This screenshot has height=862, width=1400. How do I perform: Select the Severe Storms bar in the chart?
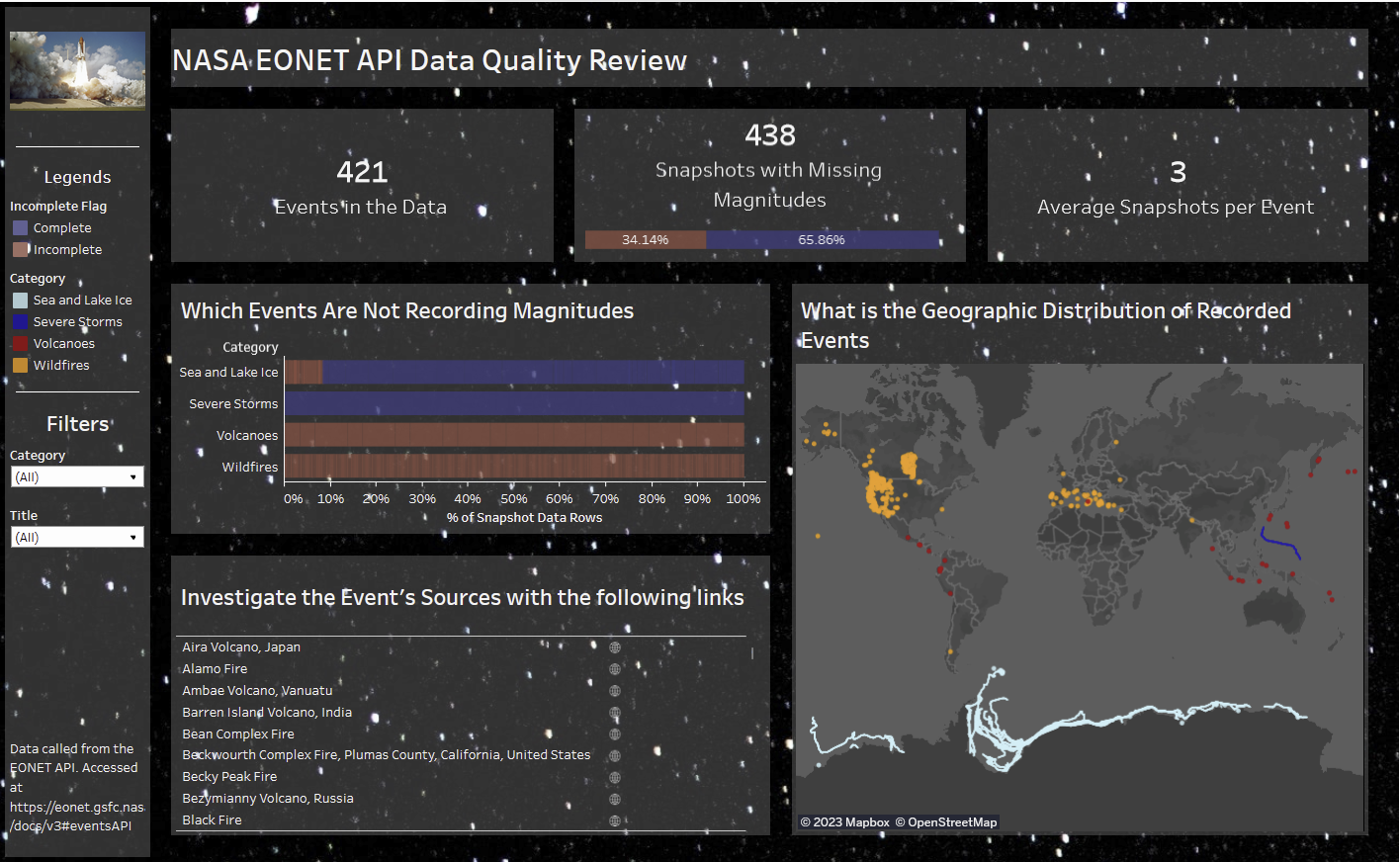pyautogui.click(x=514, y=404)
